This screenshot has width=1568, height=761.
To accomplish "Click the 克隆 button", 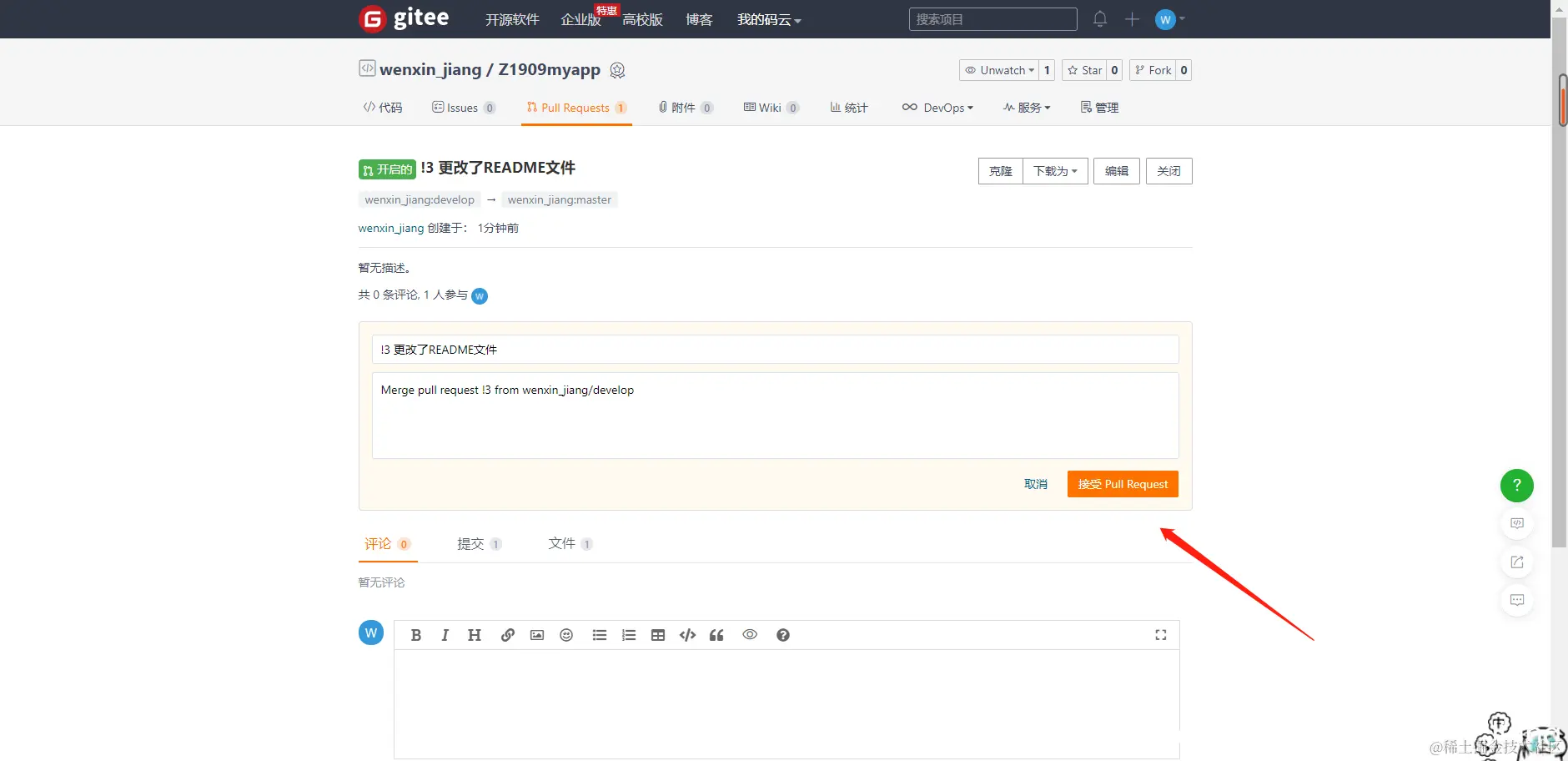I will tap(1001, 171).
